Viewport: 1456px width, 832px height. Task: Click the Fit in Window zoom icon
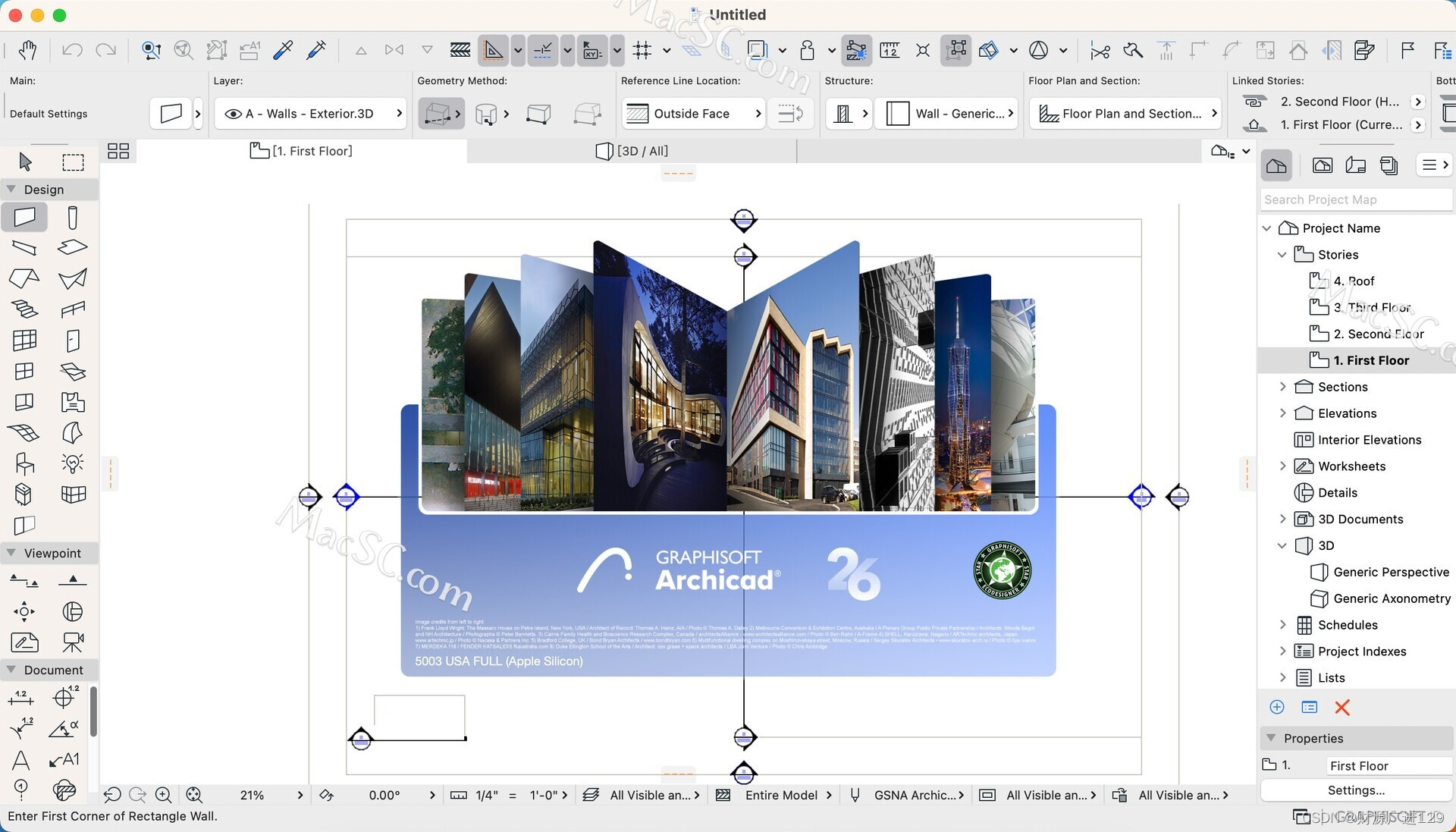point(194,795)
